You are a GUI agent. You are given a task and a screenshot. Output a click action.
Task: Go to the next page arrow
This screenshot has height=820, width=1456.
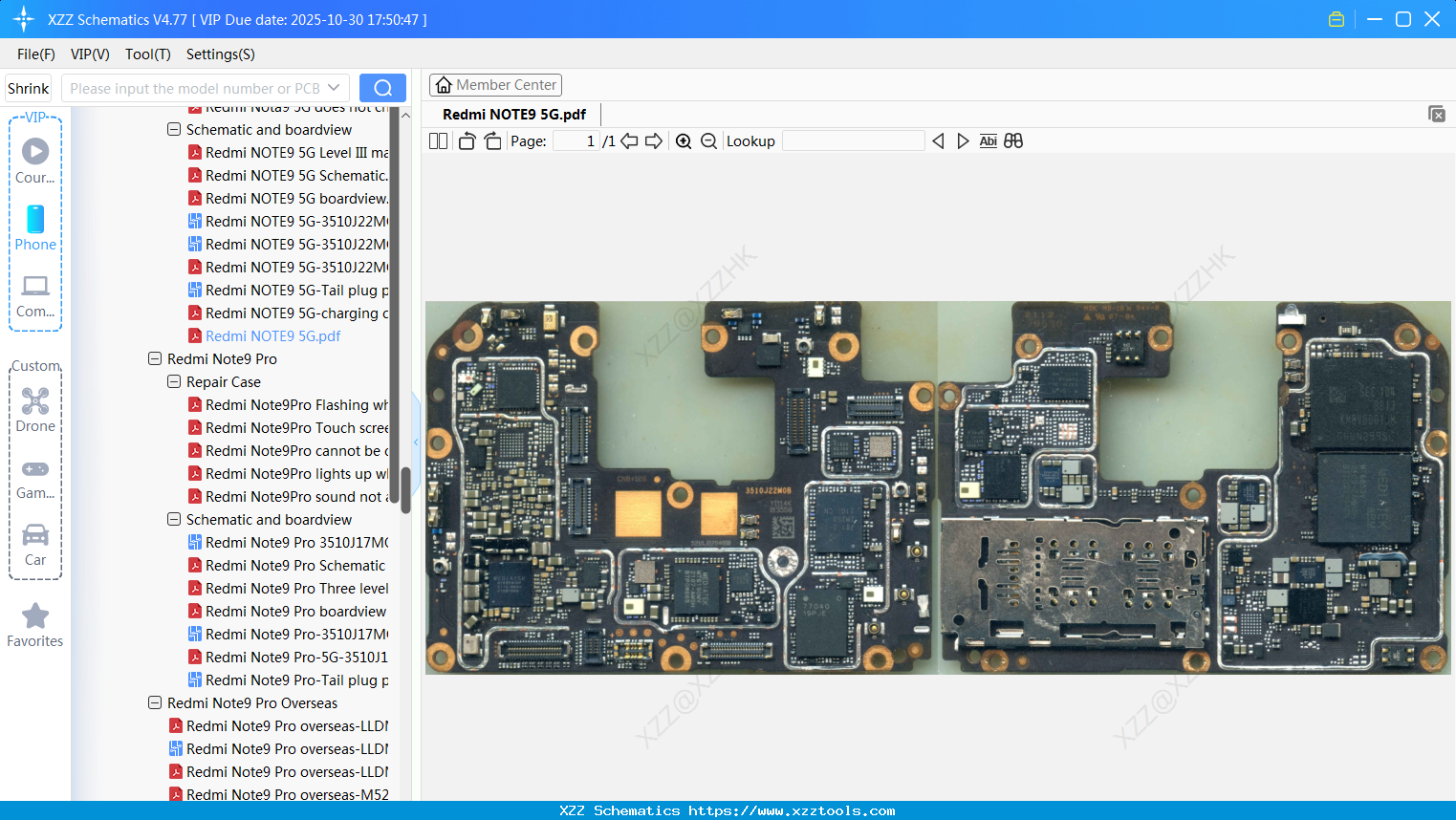click(654, 141)
